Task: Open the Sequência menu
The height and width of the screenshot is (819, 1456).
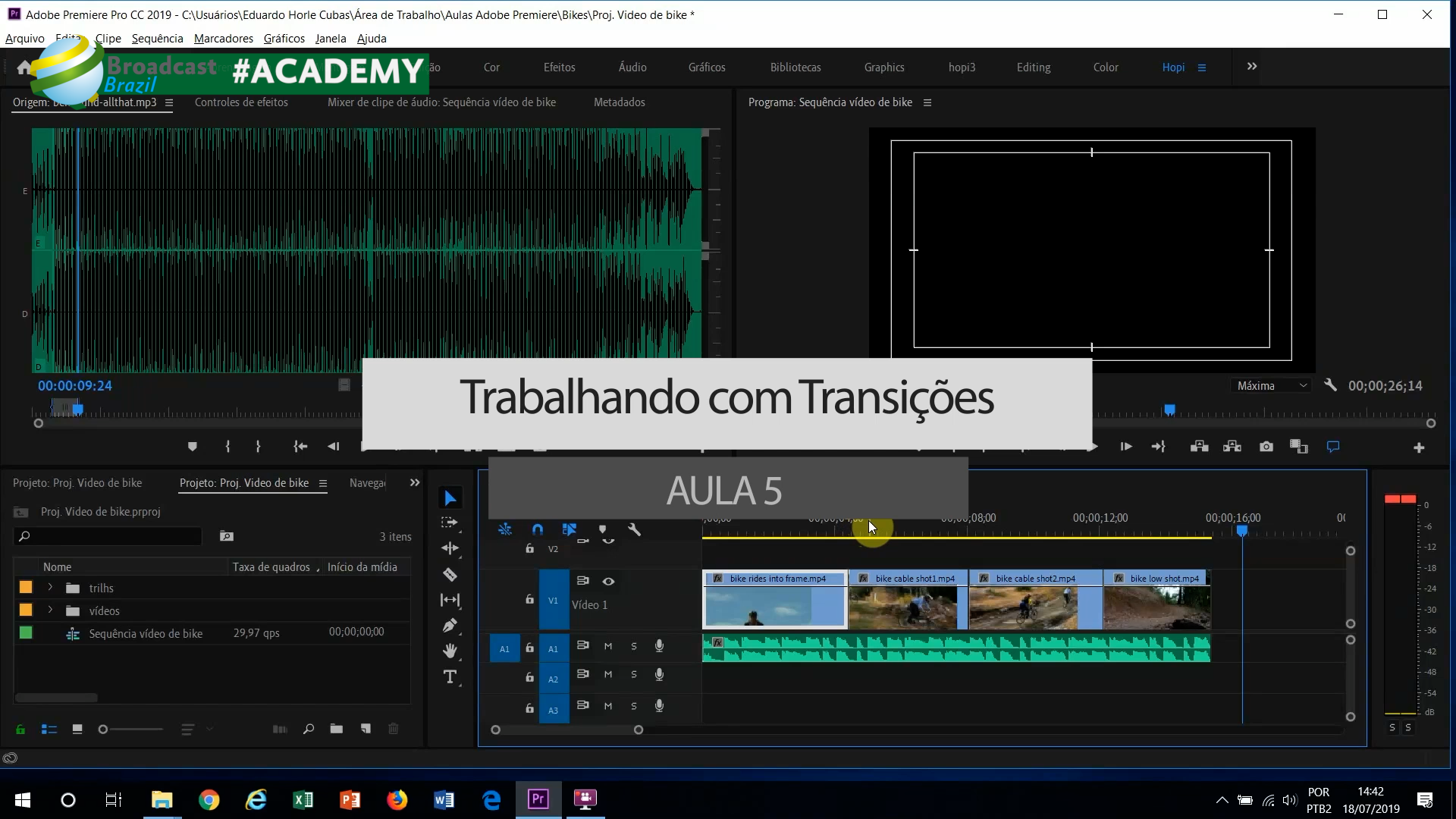Action: click(x=157, y=39)
